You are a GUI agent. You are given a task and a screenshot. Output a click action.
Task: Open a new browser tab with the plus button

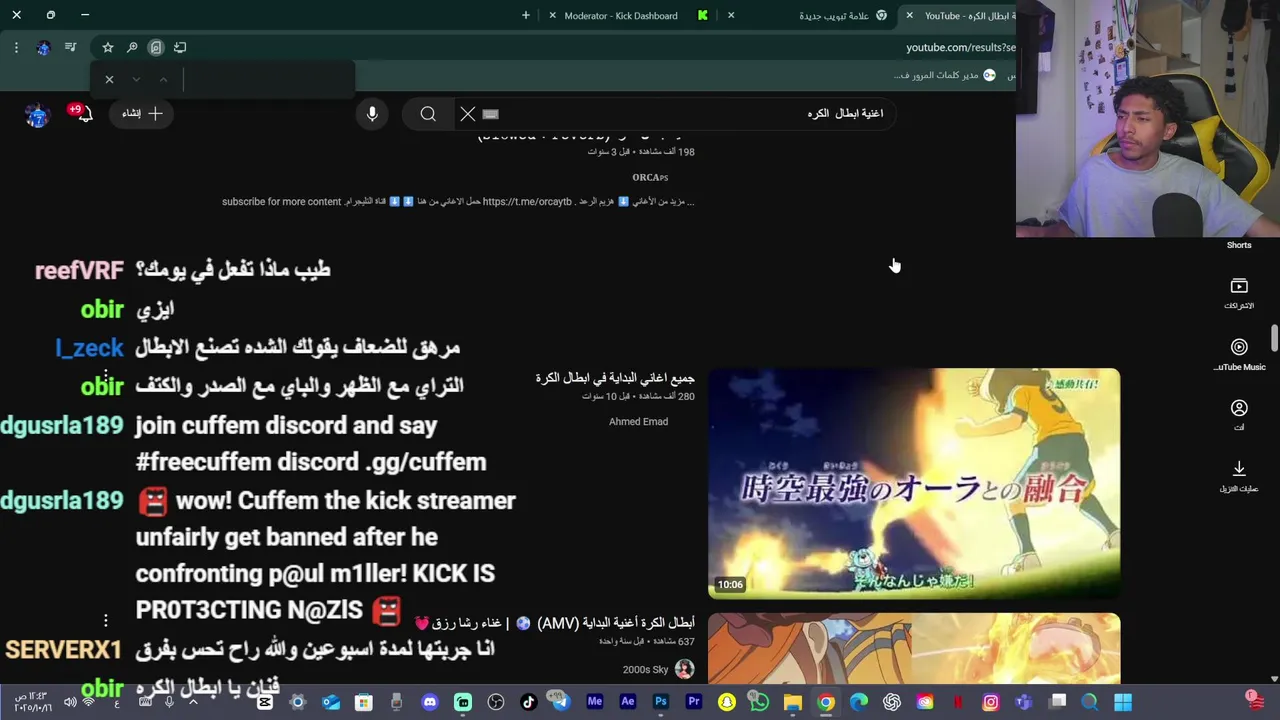pyautogui.click(x=526, y=15)
